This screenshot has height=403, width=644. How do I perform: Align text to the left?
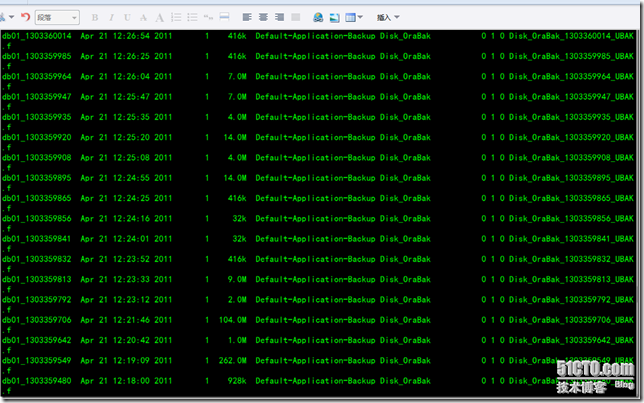pyautogui.click(x=247, y=17)
